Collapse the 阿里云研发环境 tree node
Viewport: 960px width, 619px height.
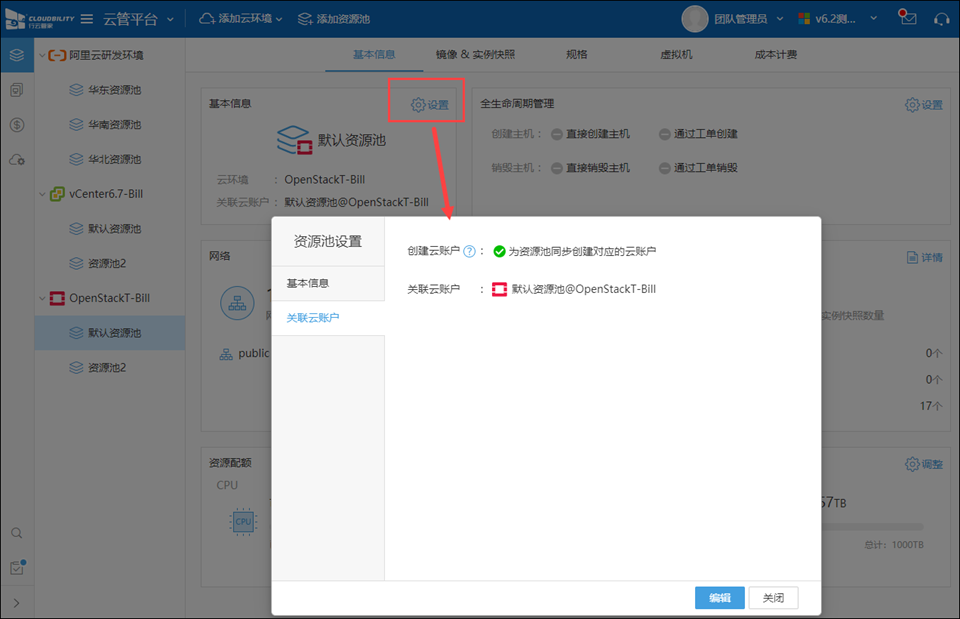pos(41,55)
